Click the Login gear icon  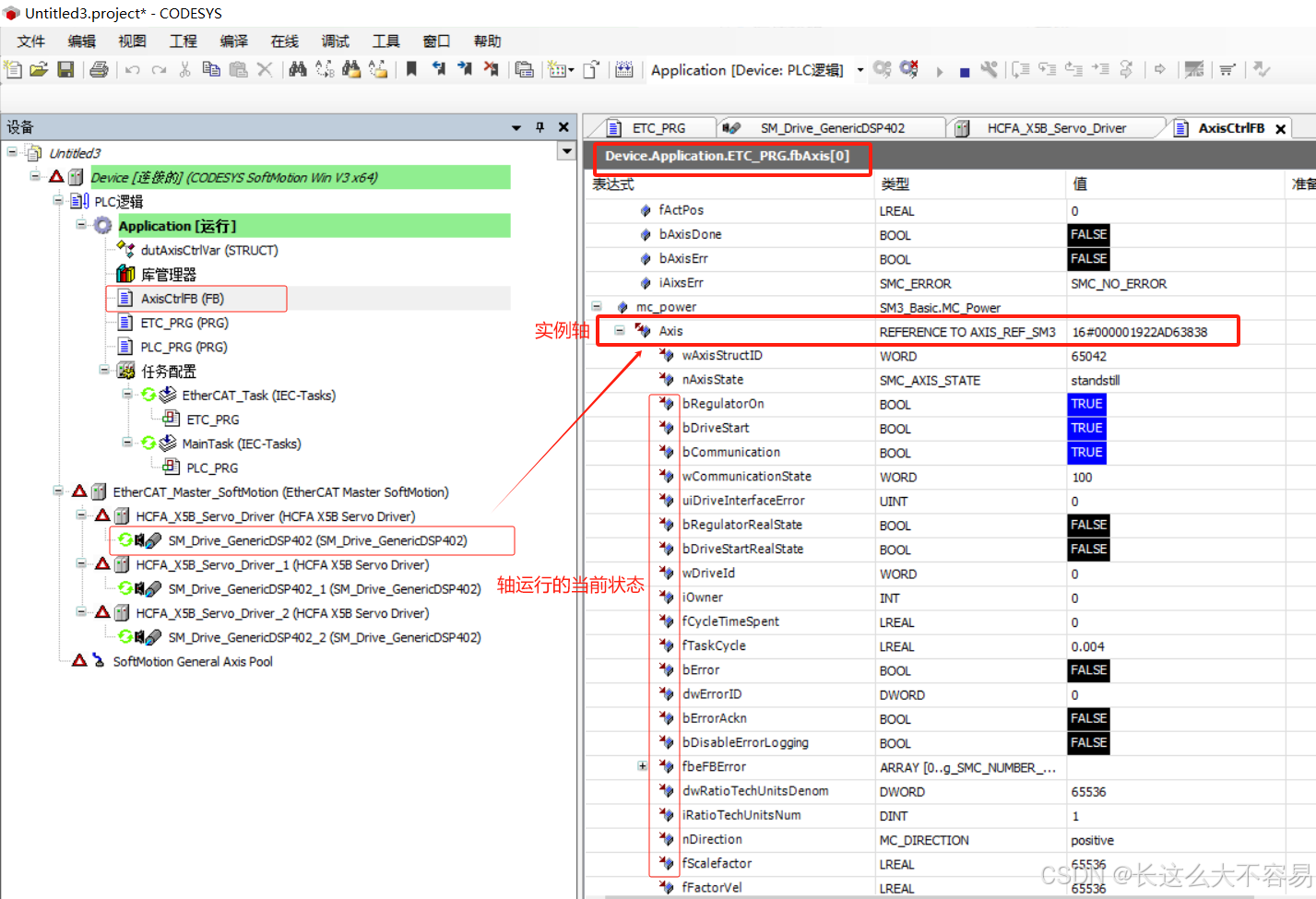[883, 69]
